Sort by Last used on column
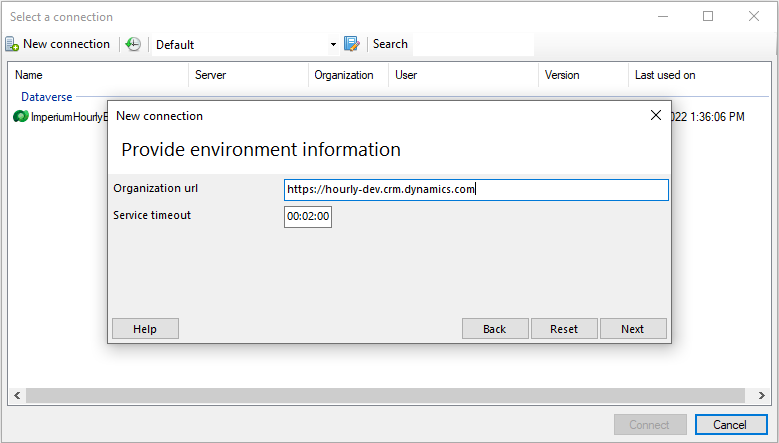 700,75
